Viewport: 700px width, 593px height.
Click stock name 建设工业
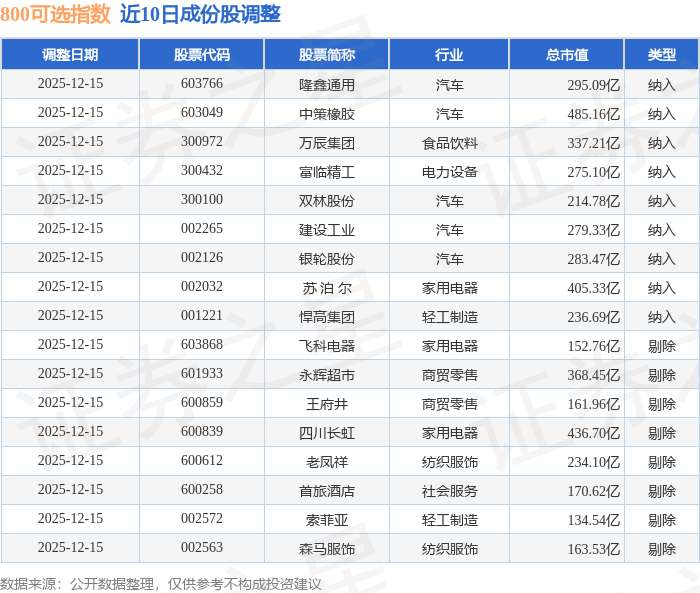pyautogui.click(x=327, y=230)
